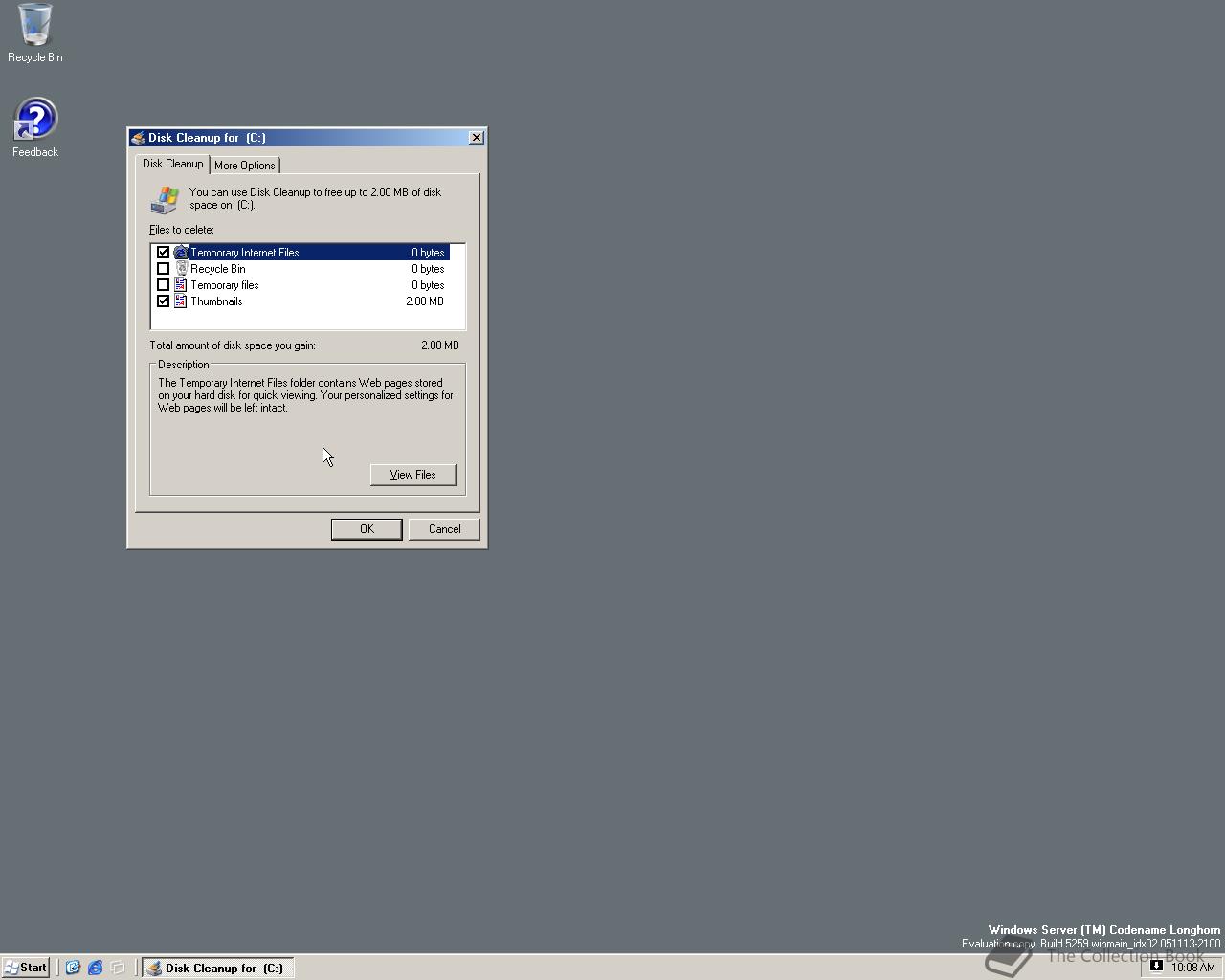
Task: Check the Recycle Bin checkbox
Action: (163, 269)
